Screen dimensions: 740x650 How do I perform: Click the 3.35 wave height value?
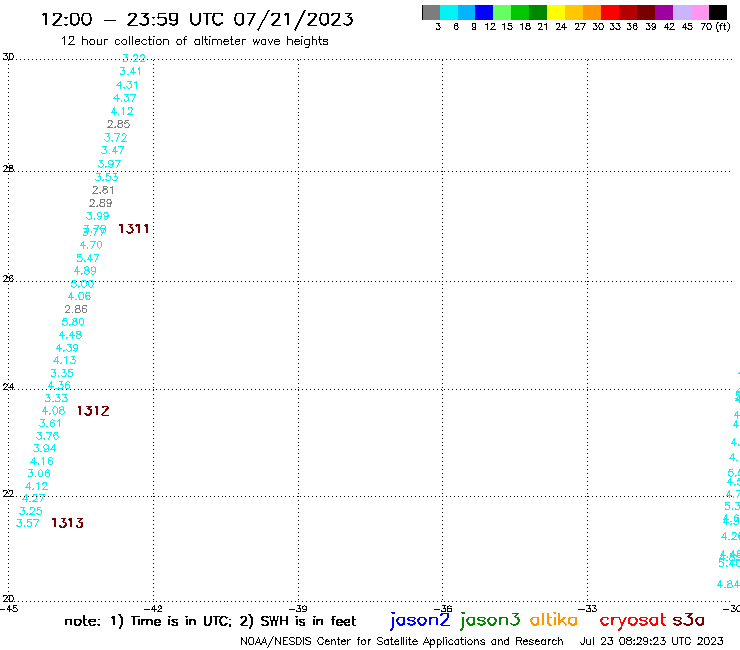(x=62, y=373)
